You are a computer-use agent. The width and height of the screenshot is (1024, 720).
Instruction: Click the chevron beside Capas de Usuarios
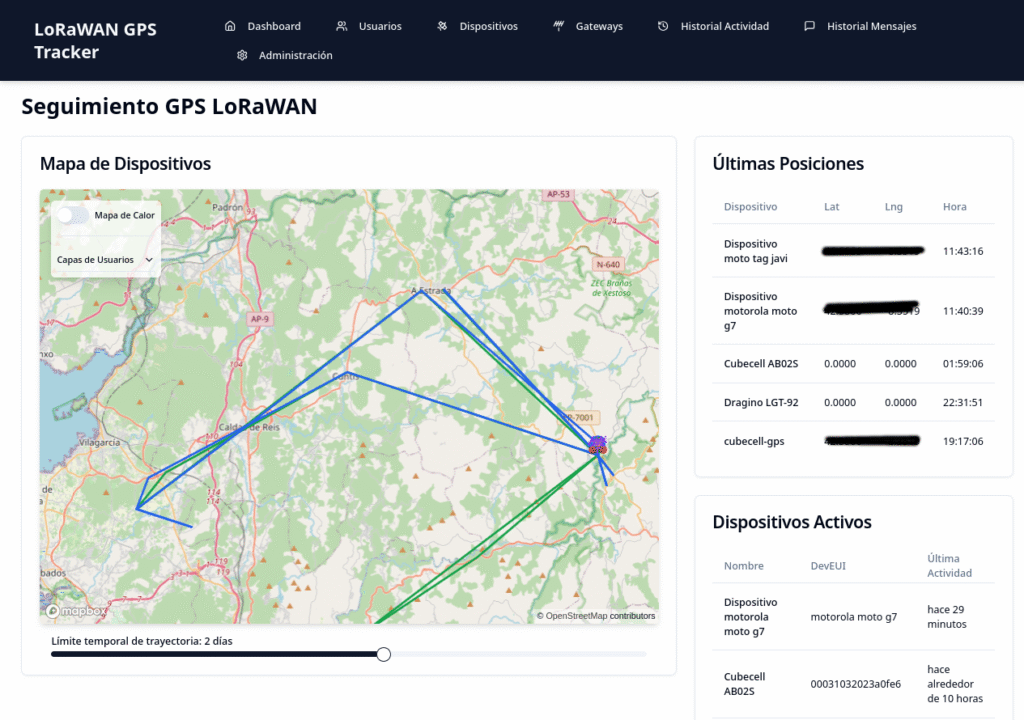149,260
